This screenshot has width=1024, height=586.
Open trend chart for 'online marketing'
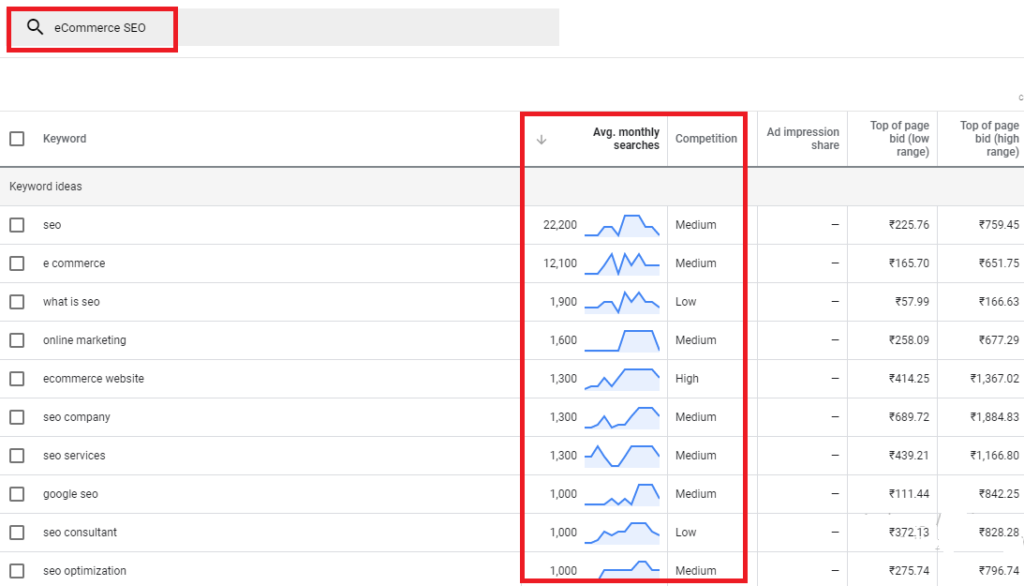pyautogui.click(x=622, y=340)
